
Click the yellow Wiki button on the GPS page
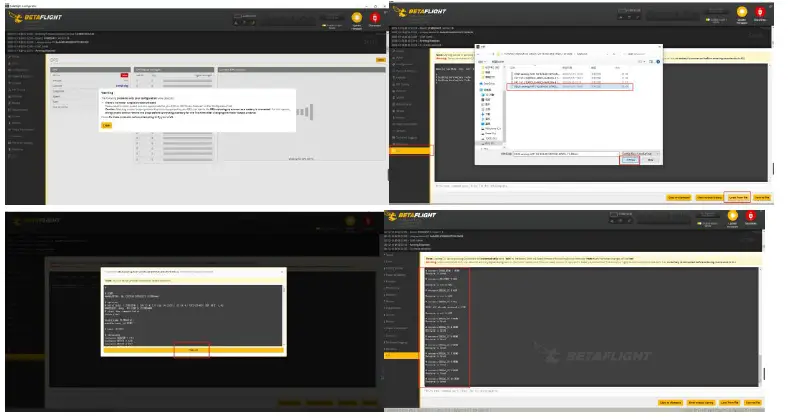pyautogui.click(x=380, y=60)
